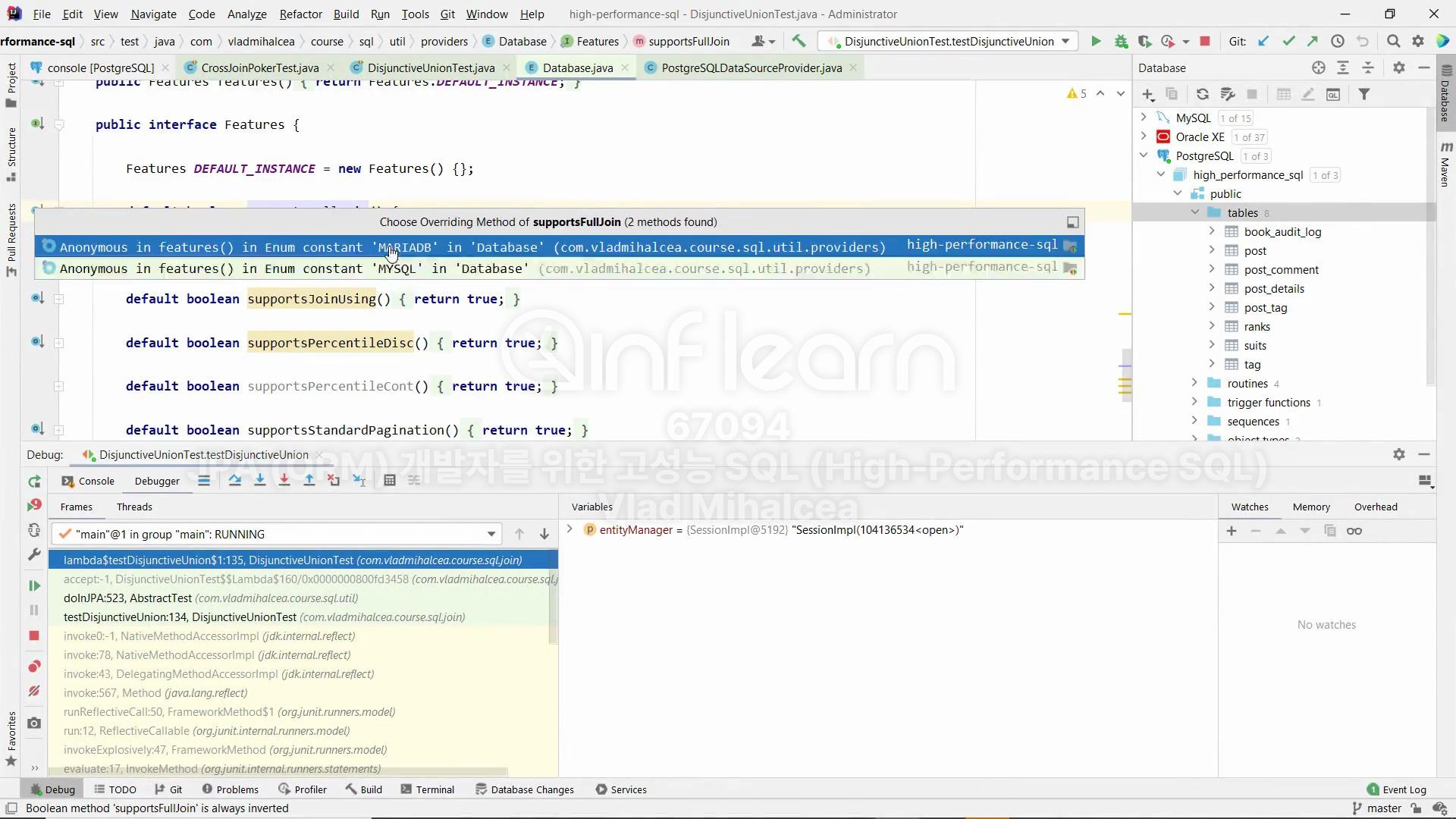Click Mute Breakpoints icon in debug sidebar
The width and height of the screenshot is (1456, 819).
[x=34, y=692]
